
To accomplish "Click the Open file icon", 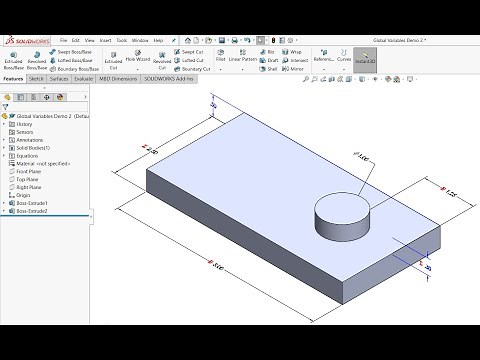I will coord(209,40).
